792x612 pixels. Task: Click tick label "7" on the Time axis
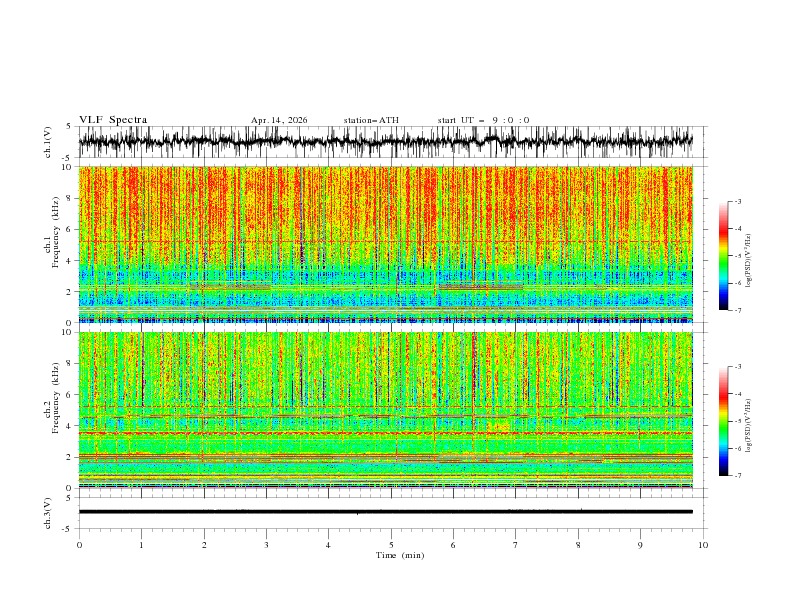515,545
